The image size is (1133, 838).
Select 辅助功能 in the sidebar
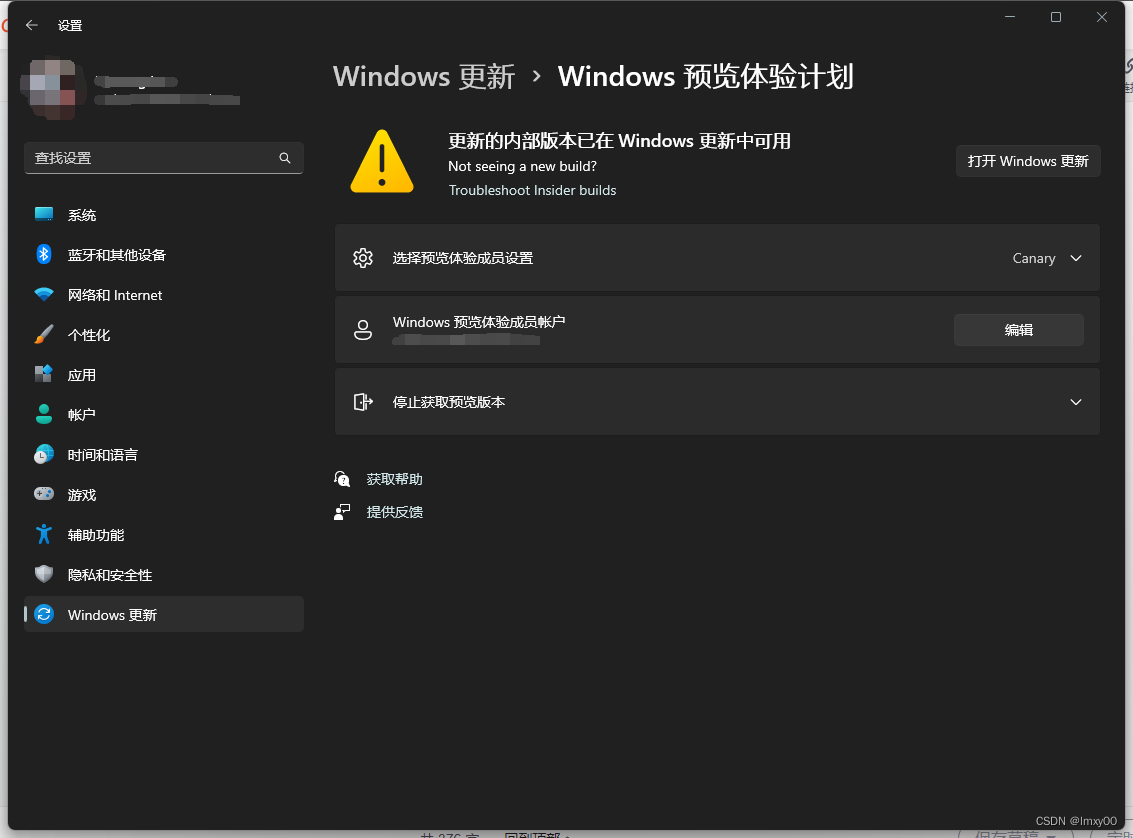point(163,535)
